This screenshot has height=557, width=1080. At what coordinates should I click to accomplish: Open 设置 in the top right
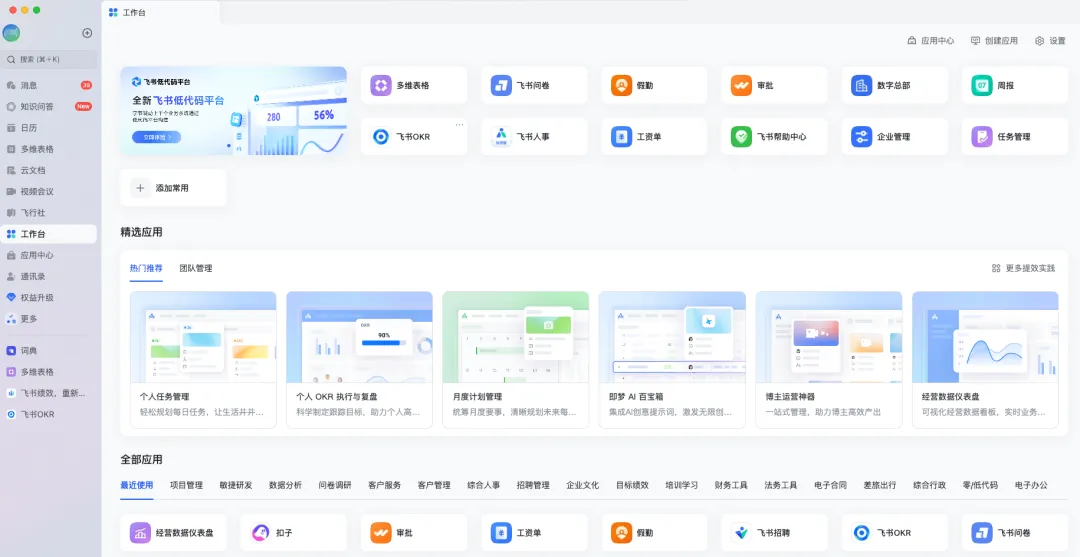point(1050,41)
